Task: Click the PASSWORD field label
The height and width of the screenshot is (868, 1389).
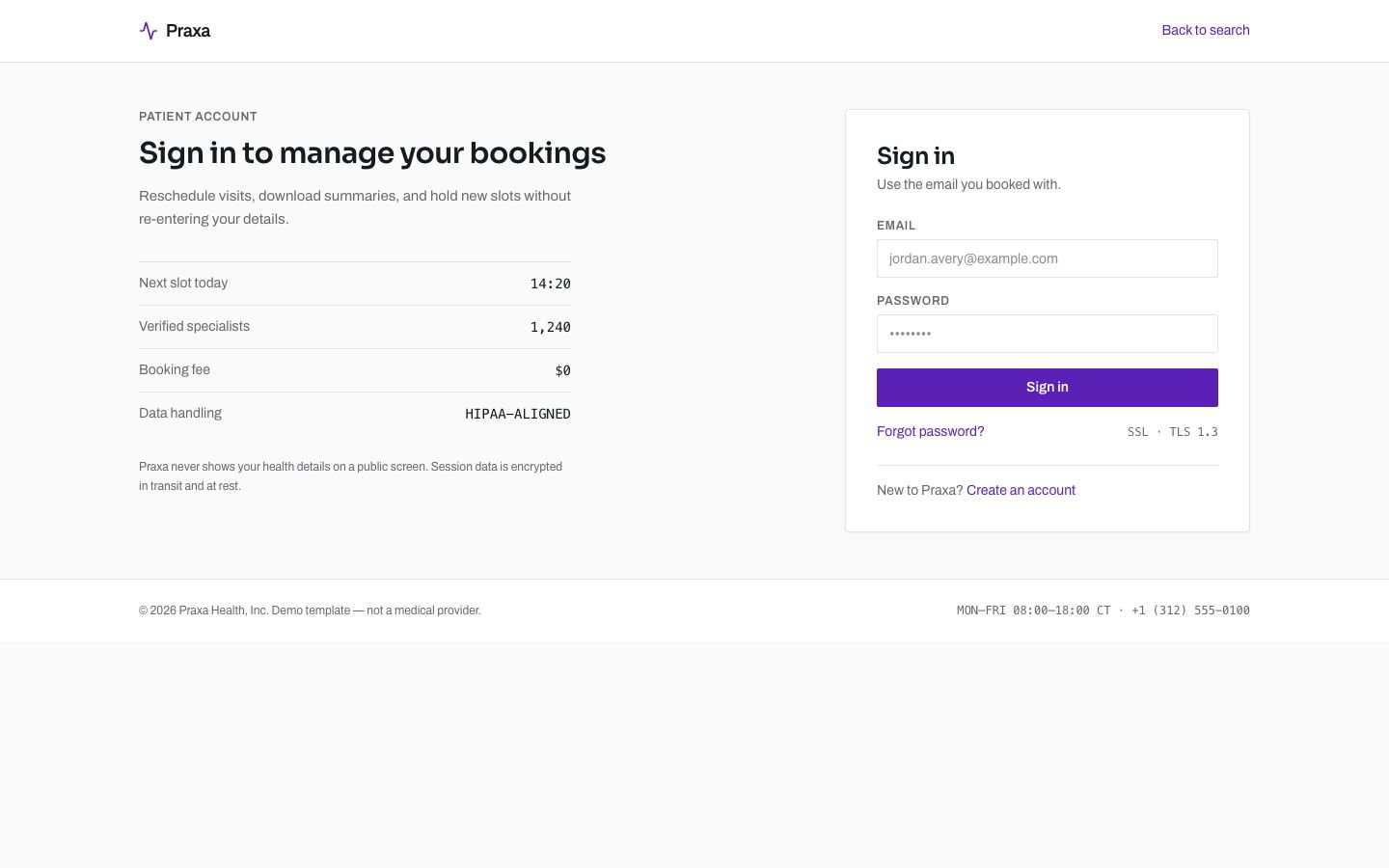Action: pyautogui.click(x=912, y=301)
